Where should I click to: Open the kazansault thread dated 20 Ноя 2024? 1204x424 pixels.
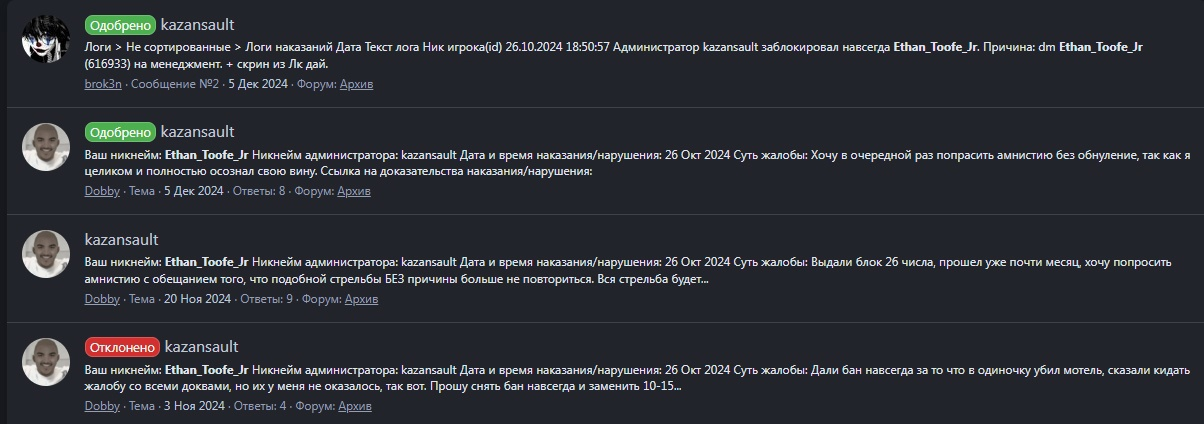click(121, 240)
